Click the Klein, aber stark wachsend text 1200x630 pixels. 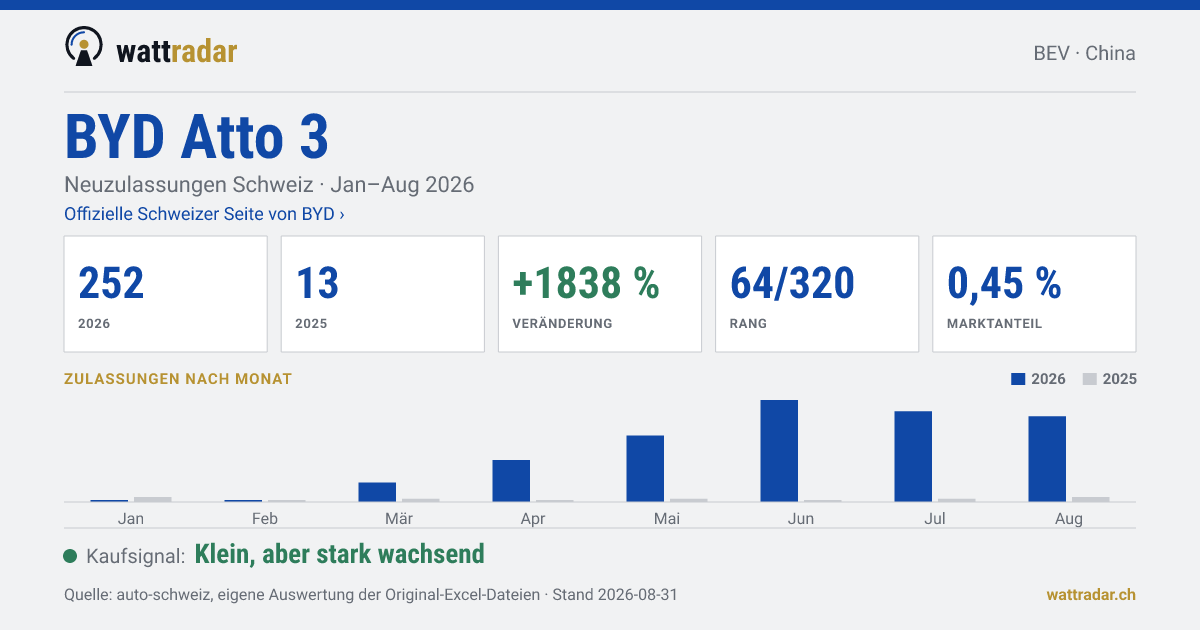(339, 554)
